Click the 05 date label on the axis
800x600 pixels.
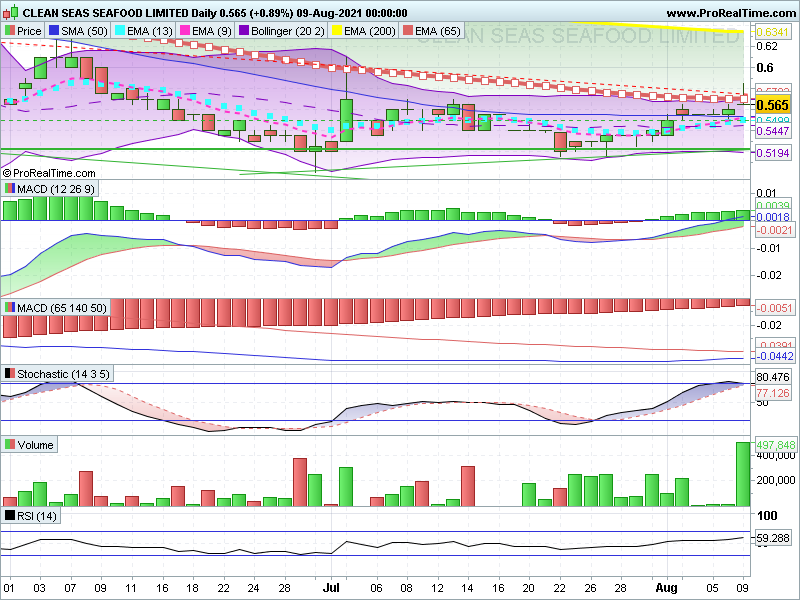point(713,588)
